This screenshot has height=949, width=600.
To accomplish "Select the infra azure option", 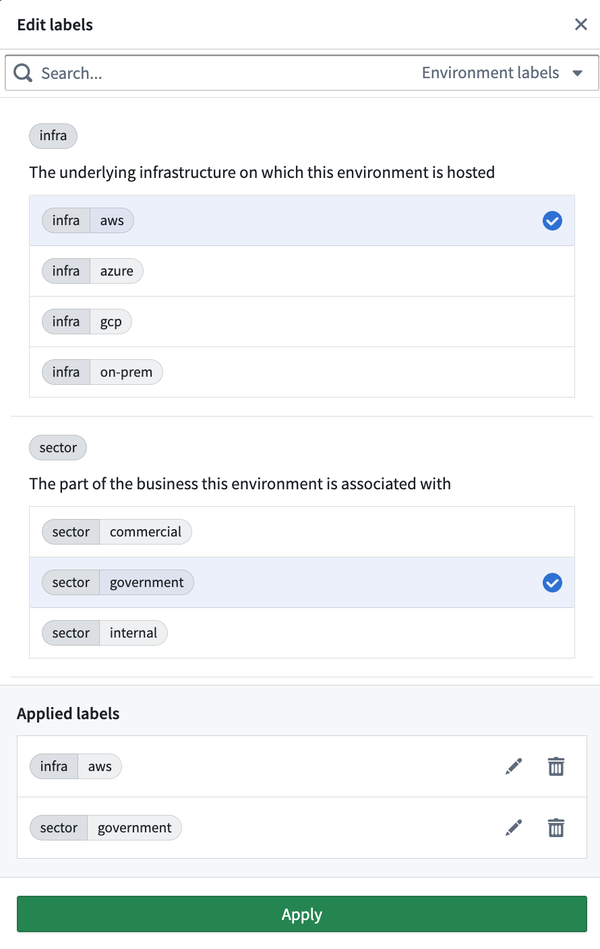I will (x=302, y=271).
